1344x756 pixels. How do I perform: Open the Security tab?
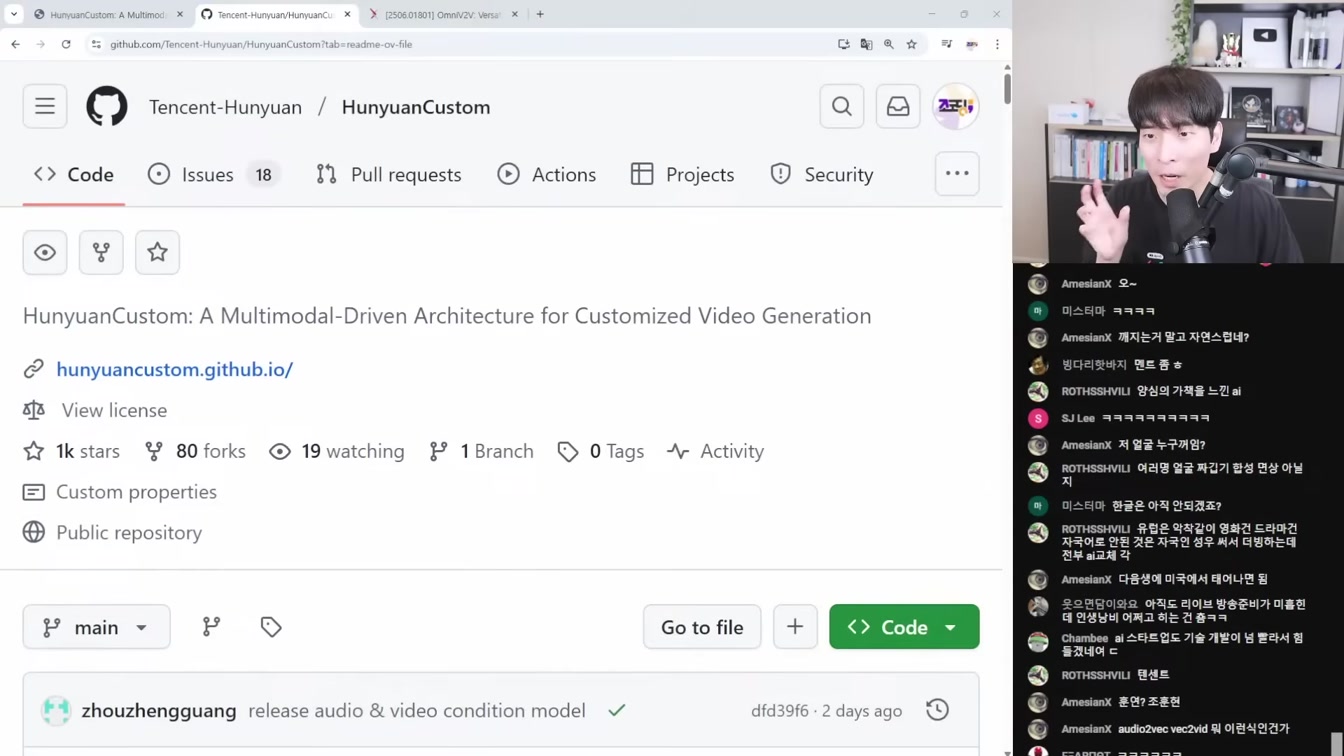tap(822, 174)
